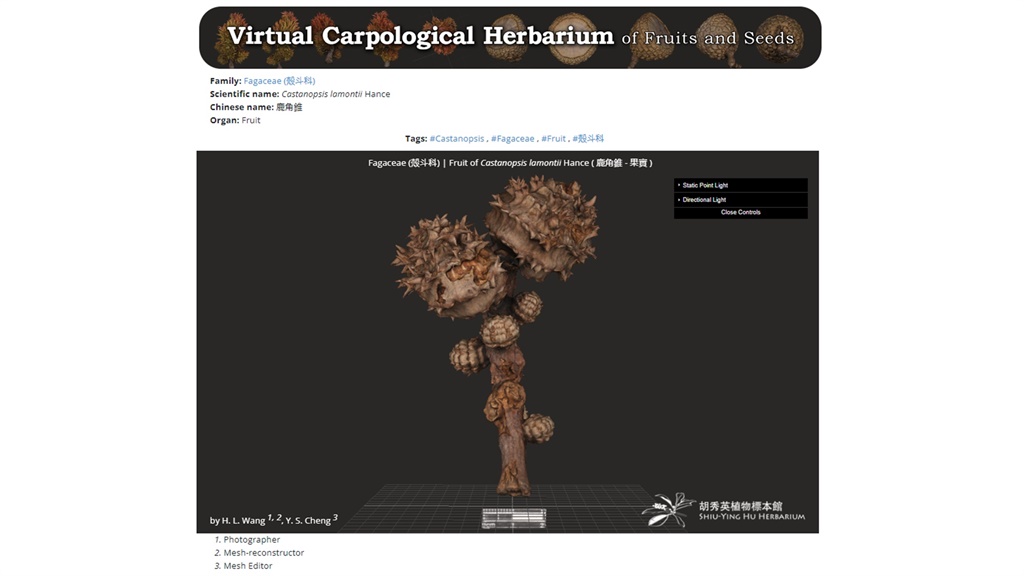Screen dimensions: 1024x576
Task: Click the scale bar on the grid floor
Action: coord(510,518)
